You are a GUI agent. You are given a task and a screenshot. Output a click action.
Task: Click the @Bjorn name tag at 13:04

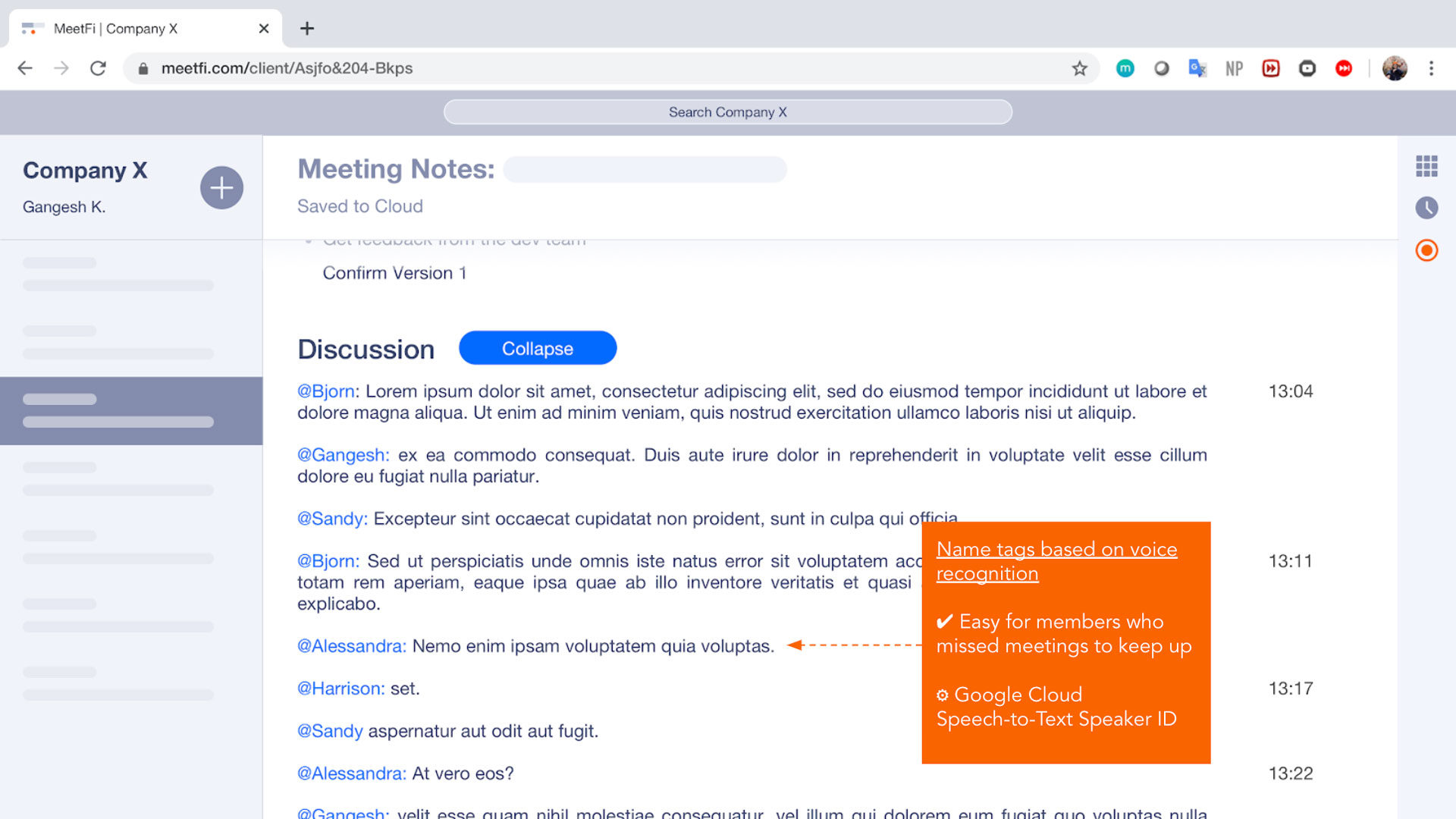326,391
